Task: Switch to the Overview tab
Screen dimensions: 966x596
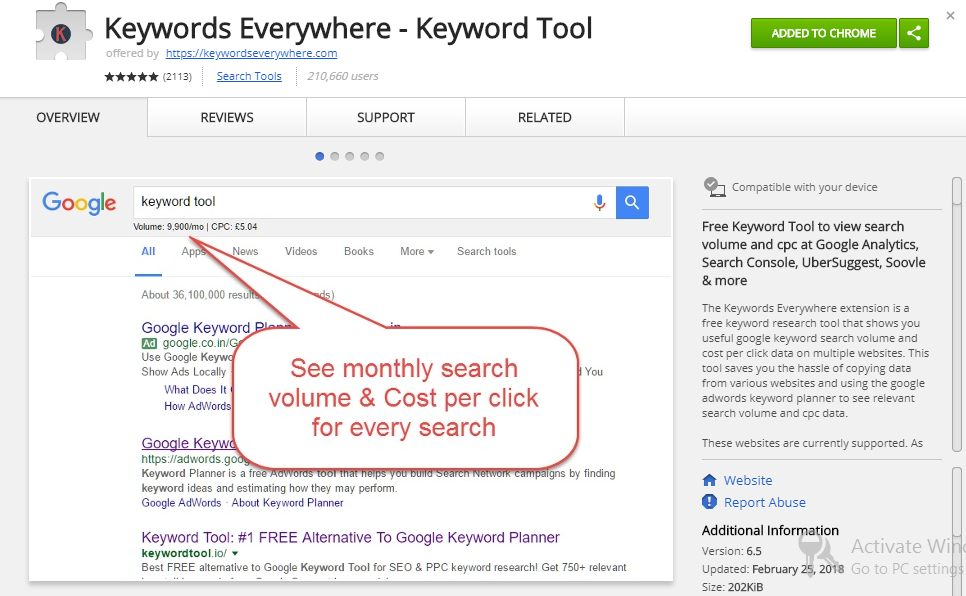Action: (x=68, y=117)
